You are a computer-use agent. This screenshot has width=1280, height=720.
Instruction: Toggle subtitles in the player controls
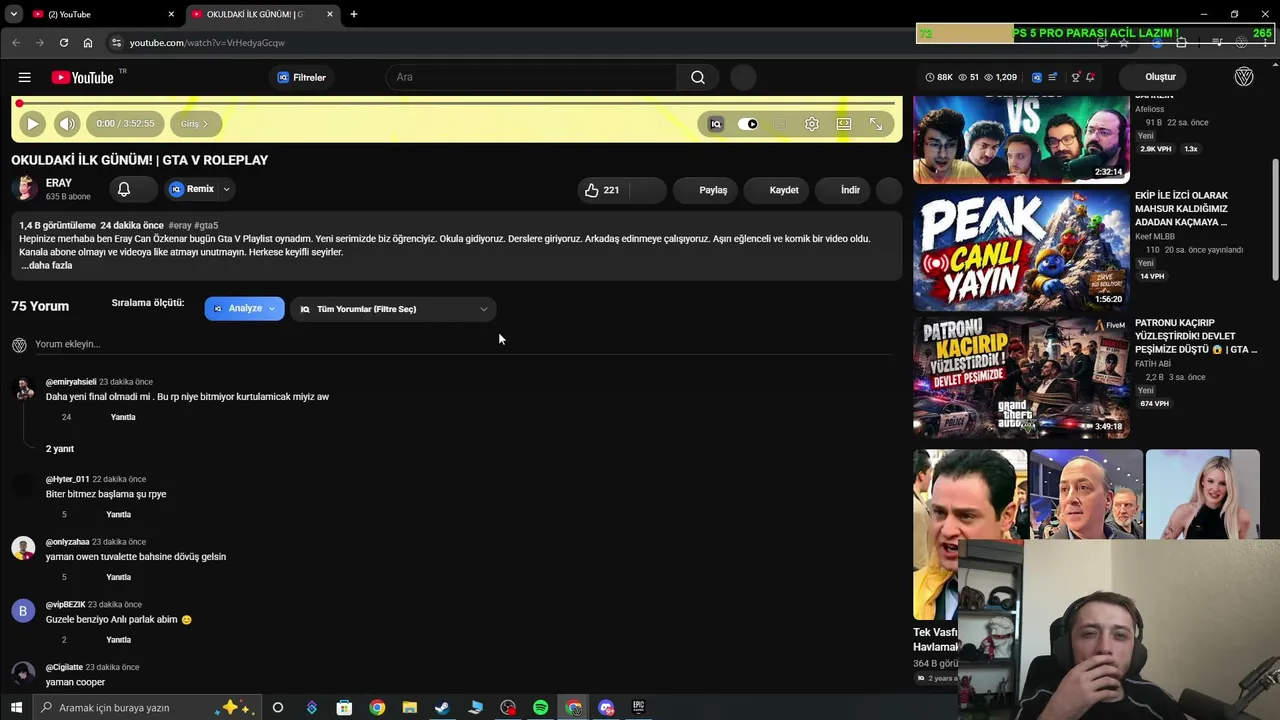tap(780, 124)
